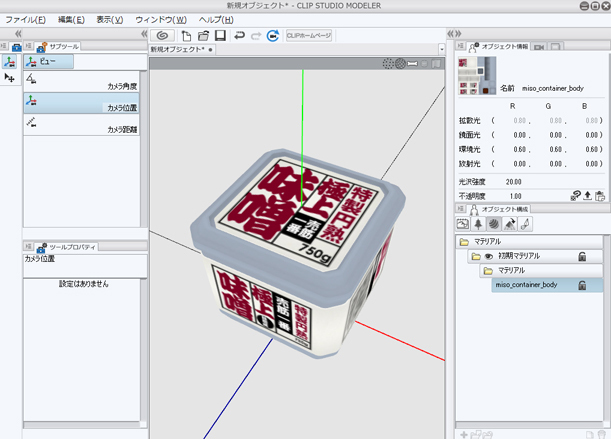The height and width of the screenshot is (439, 611).
Task: Open the オブジェクト構成 palette menu button
Action: click(461, 209)
